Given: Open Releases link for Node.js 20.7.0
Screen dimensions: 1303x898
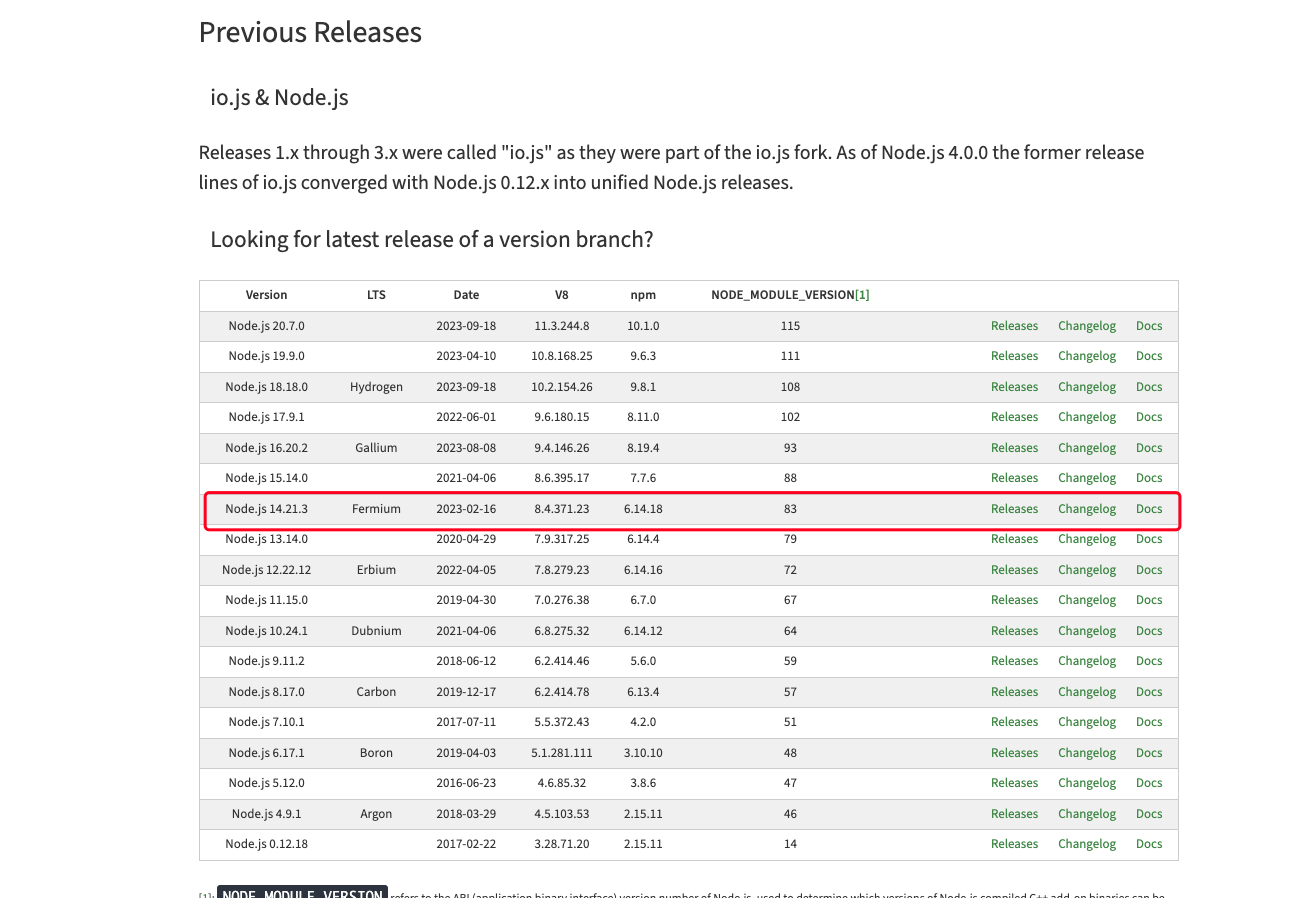Looking at the screenshot, I should click(1014, 326).
